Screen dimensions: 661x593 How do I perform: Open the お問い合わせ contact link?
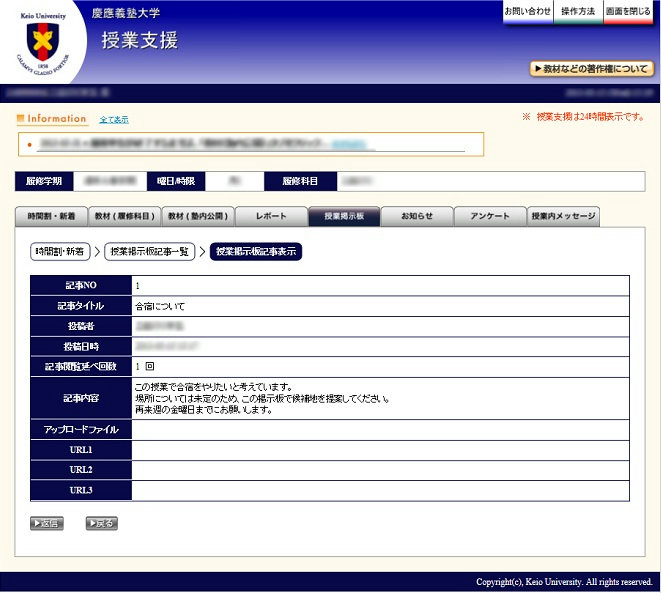(x=527, y=12)
